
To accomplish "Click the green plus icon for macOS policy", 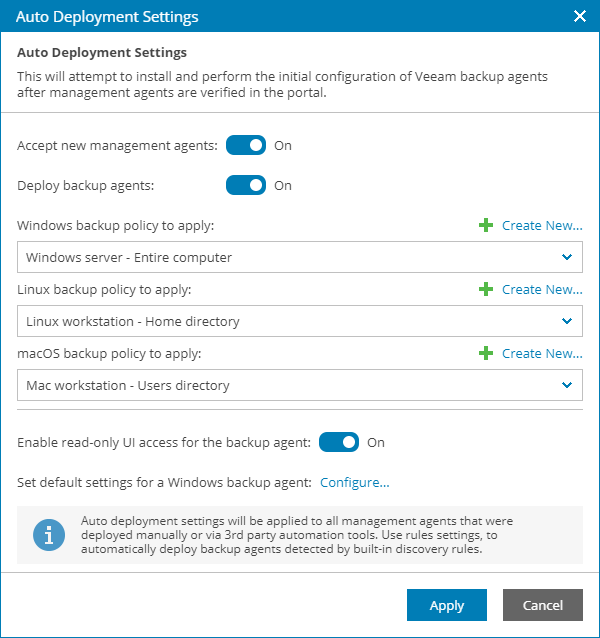I will (x=486, y=353).
